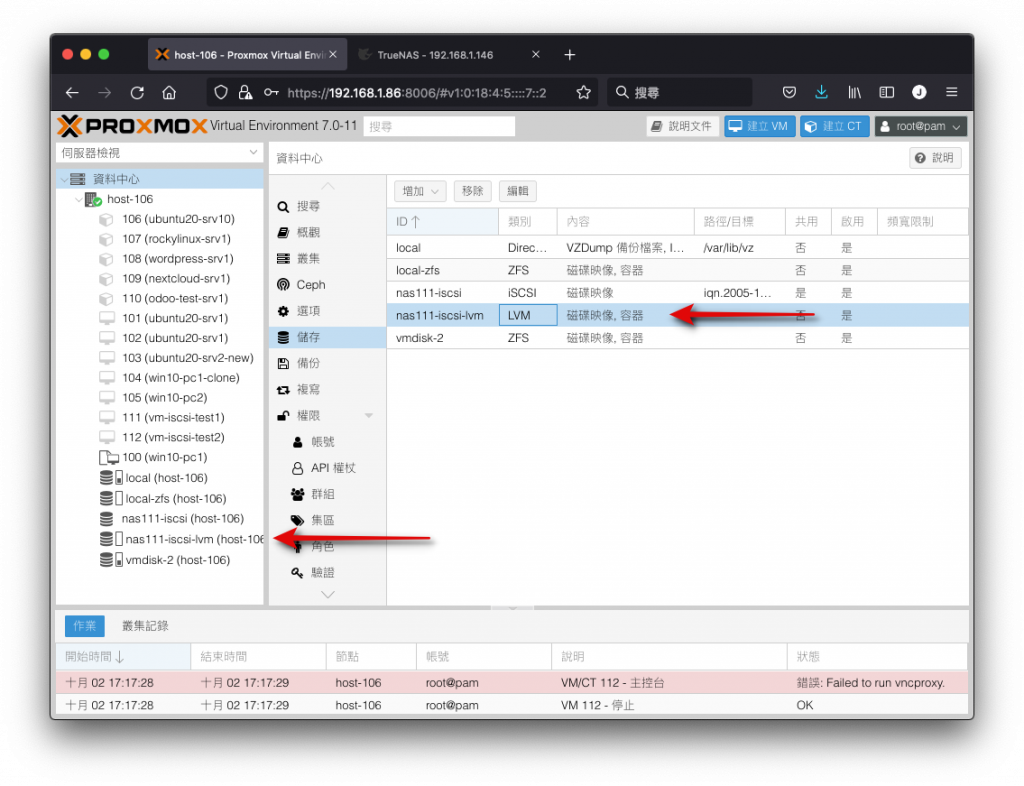
Task: Collapse 資料中心 tree node
Action: [x=64, y=179]
